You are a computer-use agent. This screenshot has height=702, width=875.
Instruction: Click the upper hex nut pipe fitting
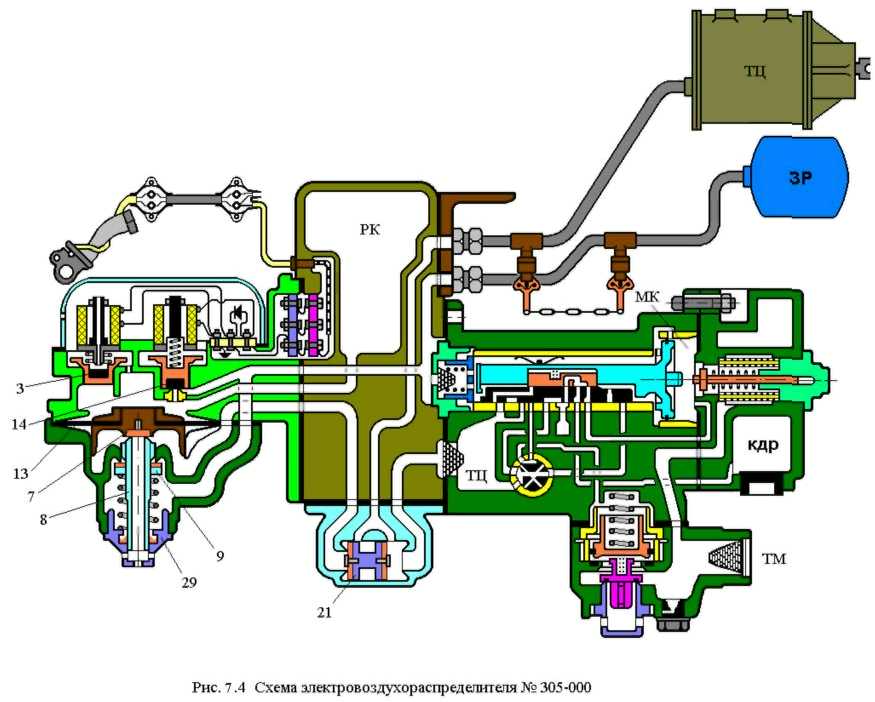(x=468, y=241)
